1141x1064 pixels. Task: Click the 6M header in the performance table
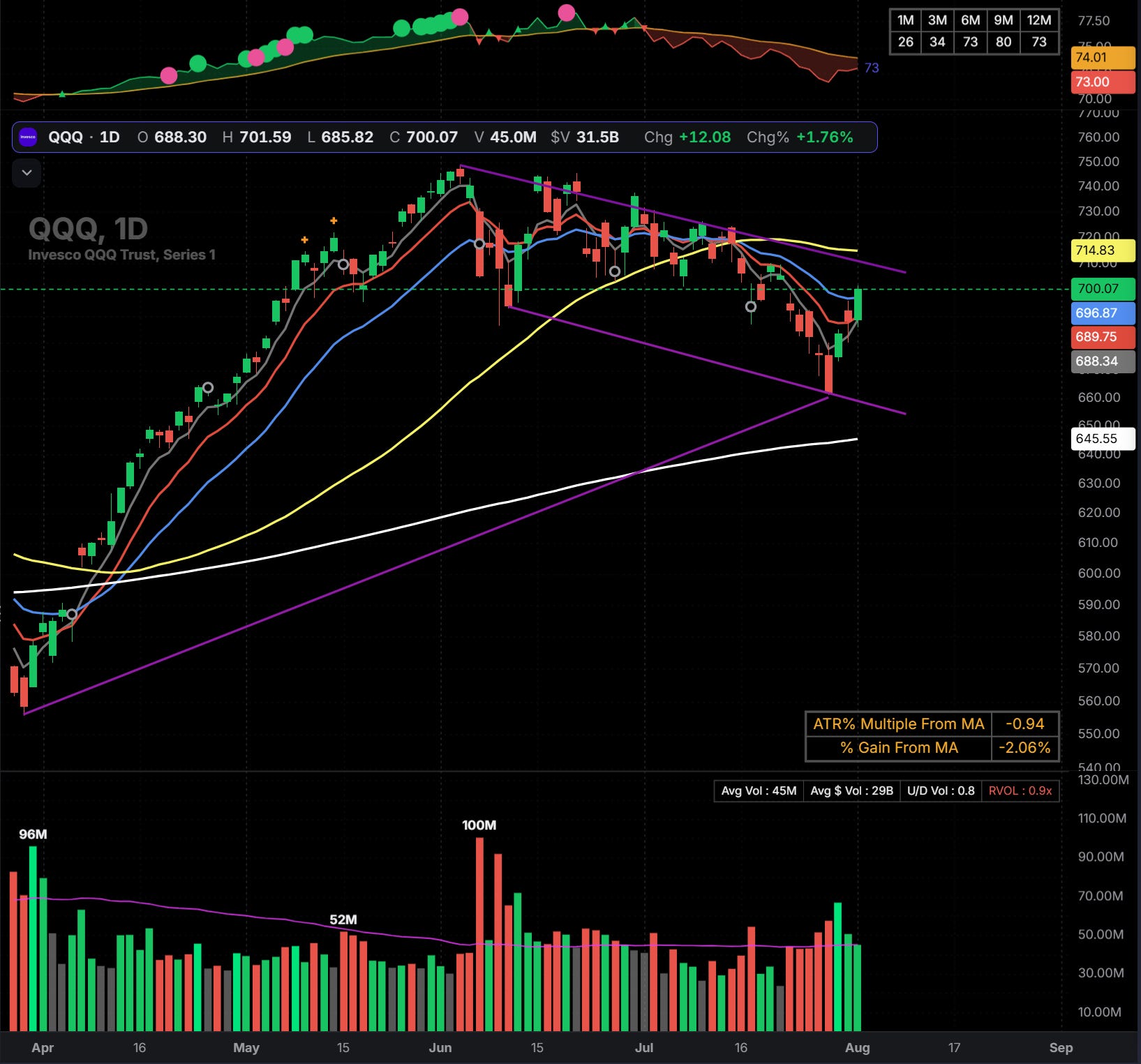click(970, 20)
